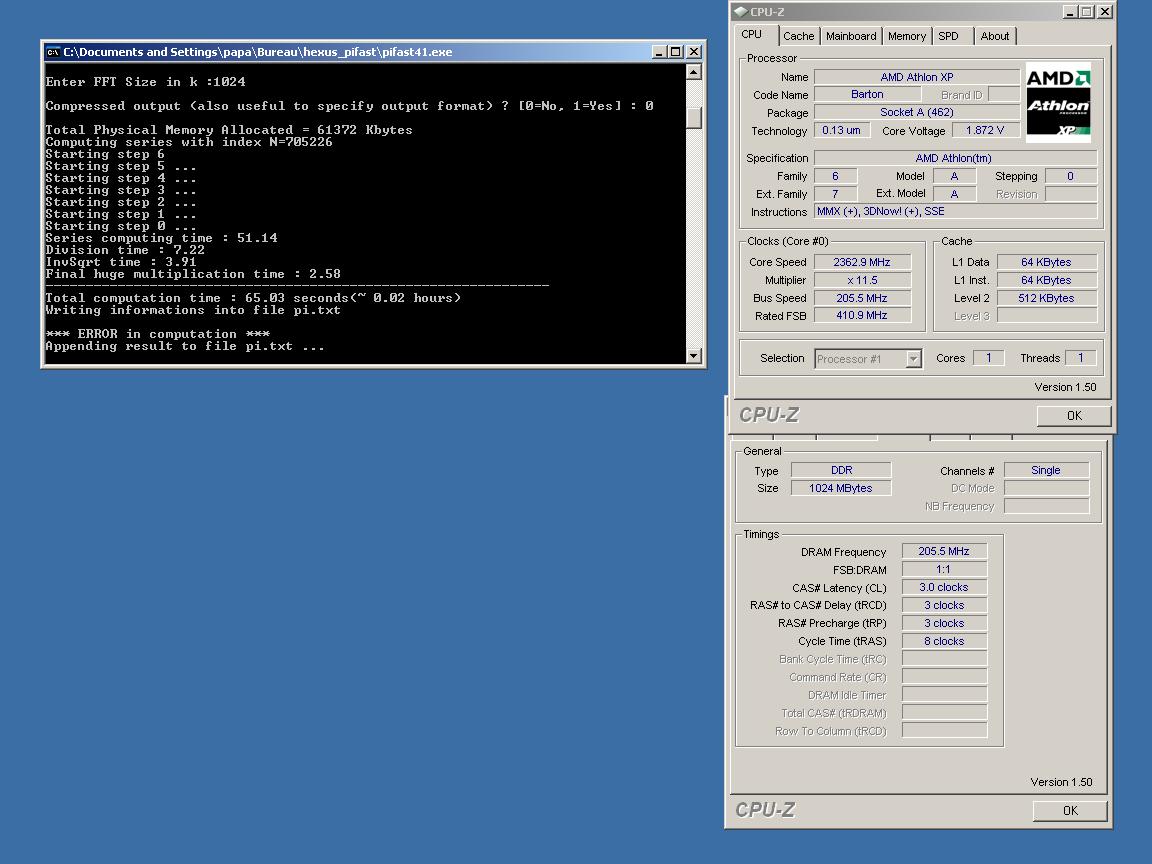Viewport: 1152px width, 864px height.
Task: Close the CPU-Z window
Action: click(x=1104, y=12)
